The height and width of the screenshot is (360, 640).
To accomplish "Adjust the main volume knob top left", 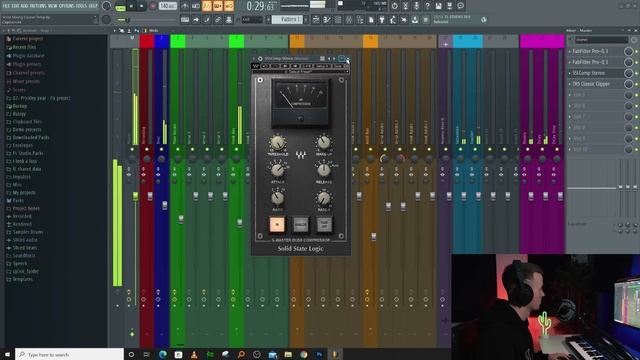I will 107,6.
